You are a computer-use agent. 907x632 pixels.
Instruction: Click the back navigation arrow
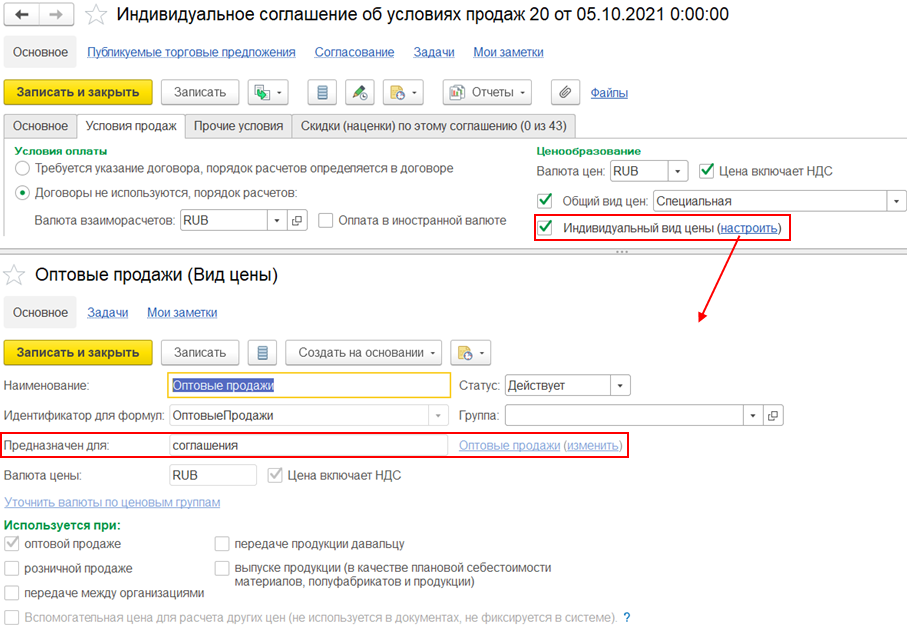tap(22, 15)
